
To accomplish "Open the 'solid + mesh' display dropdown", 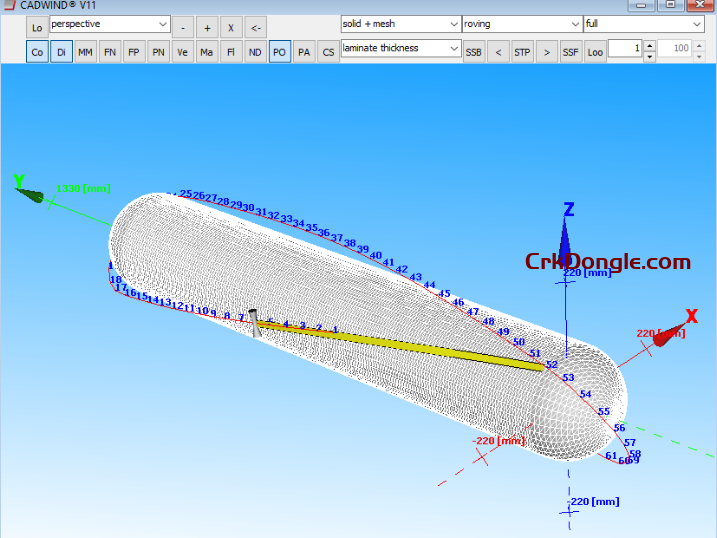I will (399, 24).
